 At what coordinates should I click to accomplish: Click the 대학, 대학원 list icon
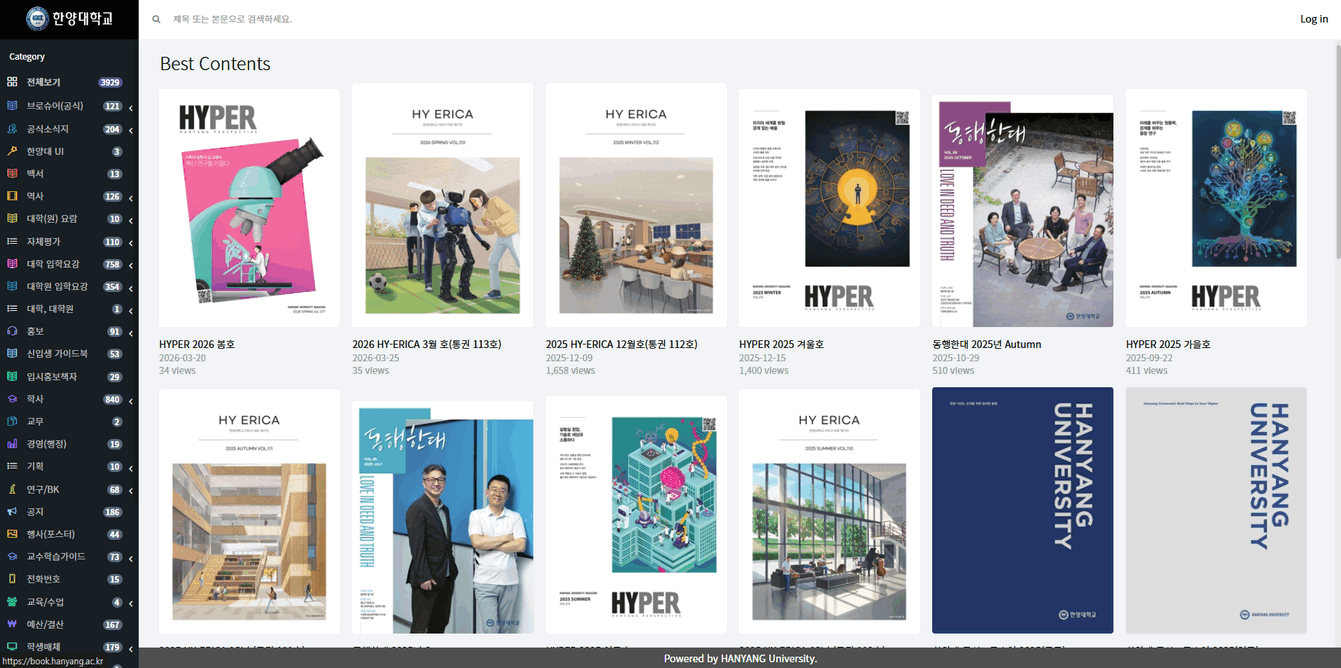pyautogui.click(x=12, y=309)
